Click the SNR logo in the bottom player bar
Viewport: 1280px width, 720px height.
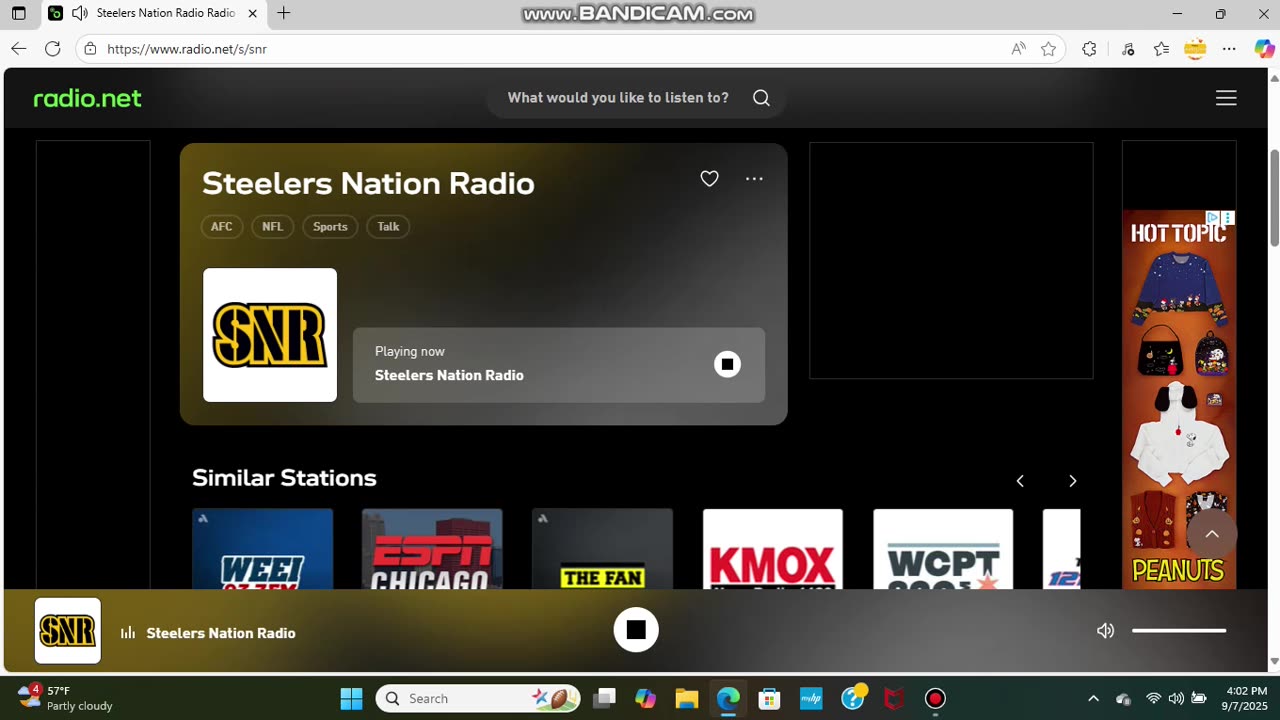pyautogui.click(x=68, y=631)
